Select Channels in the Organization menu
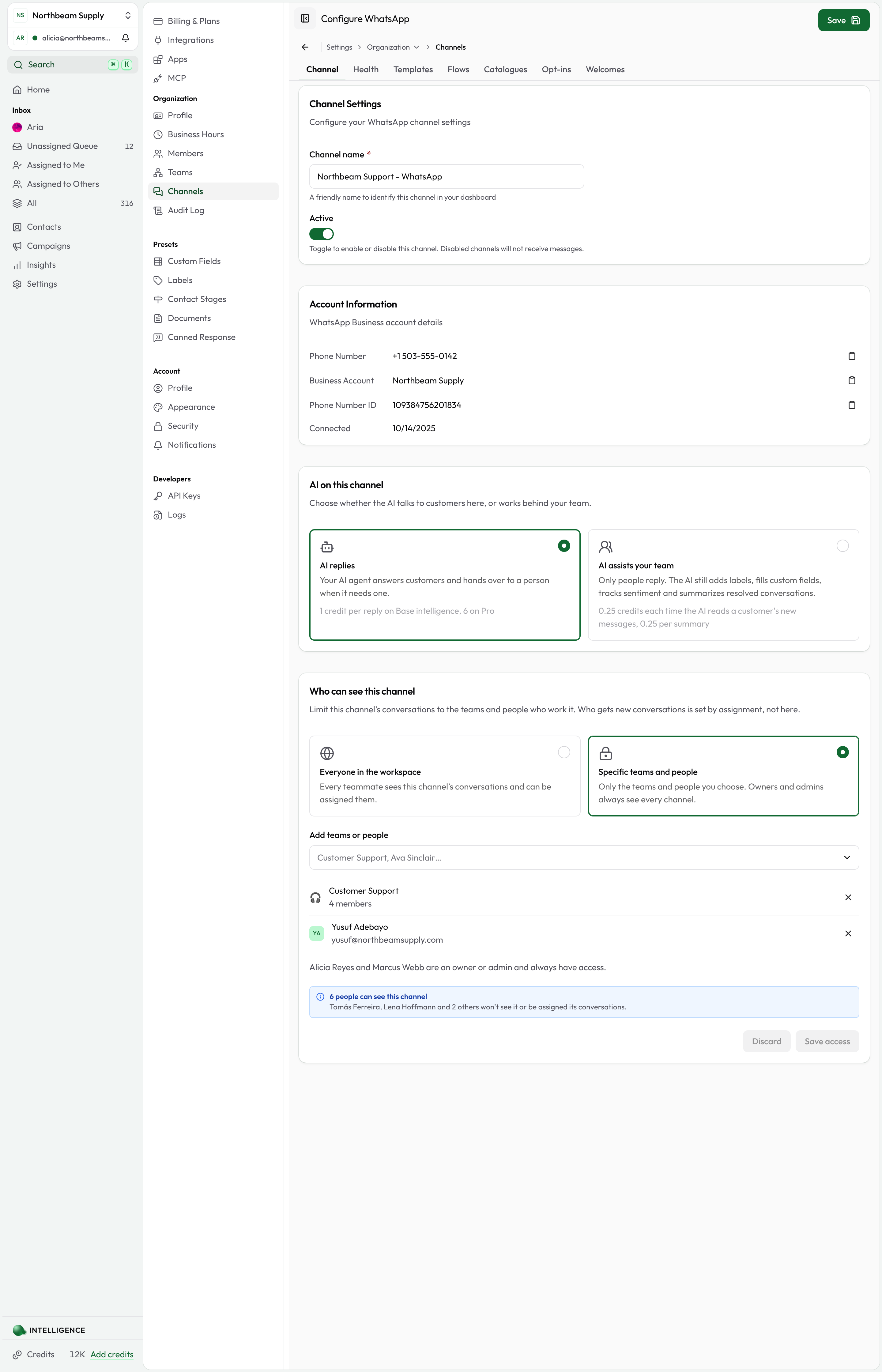This screenshot has width=882, height=1372. [x=213, y=191]
